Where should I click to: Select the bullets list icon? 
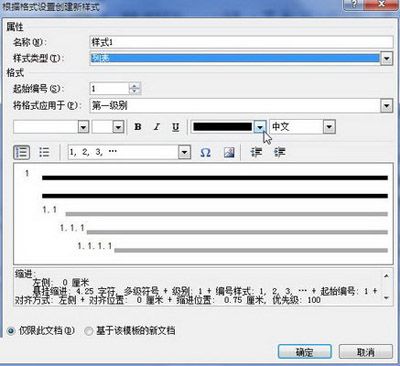[44, 152]
